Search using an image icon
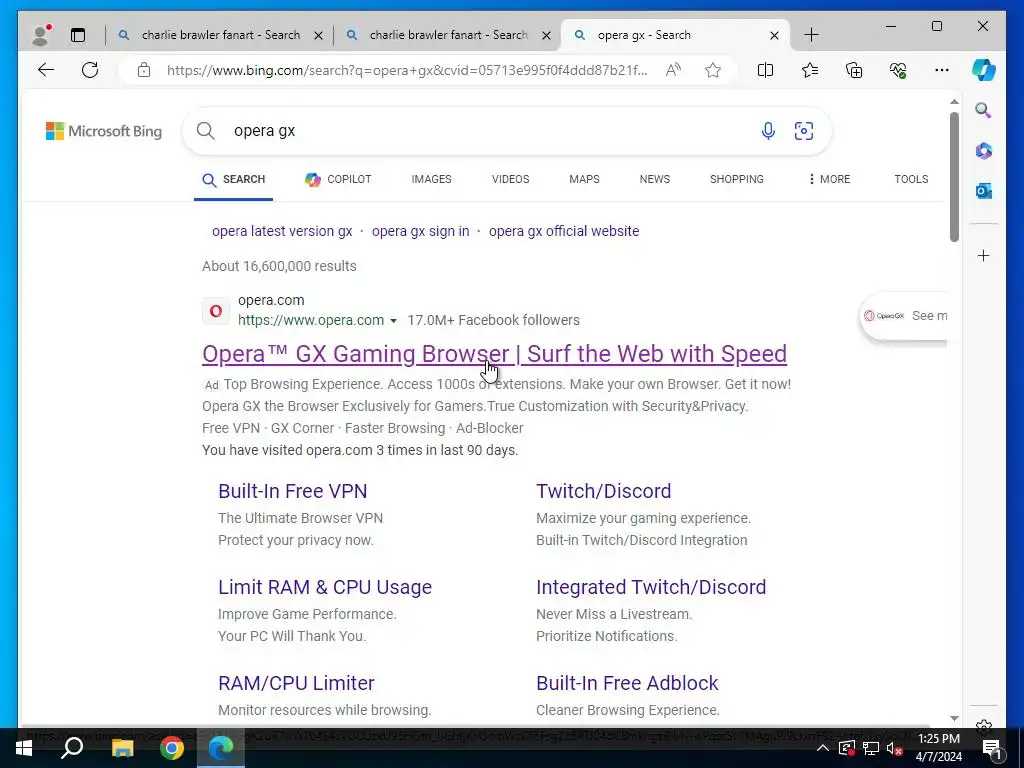The height and width of the screenshot is (768, 1024). (x=804, y=131)
